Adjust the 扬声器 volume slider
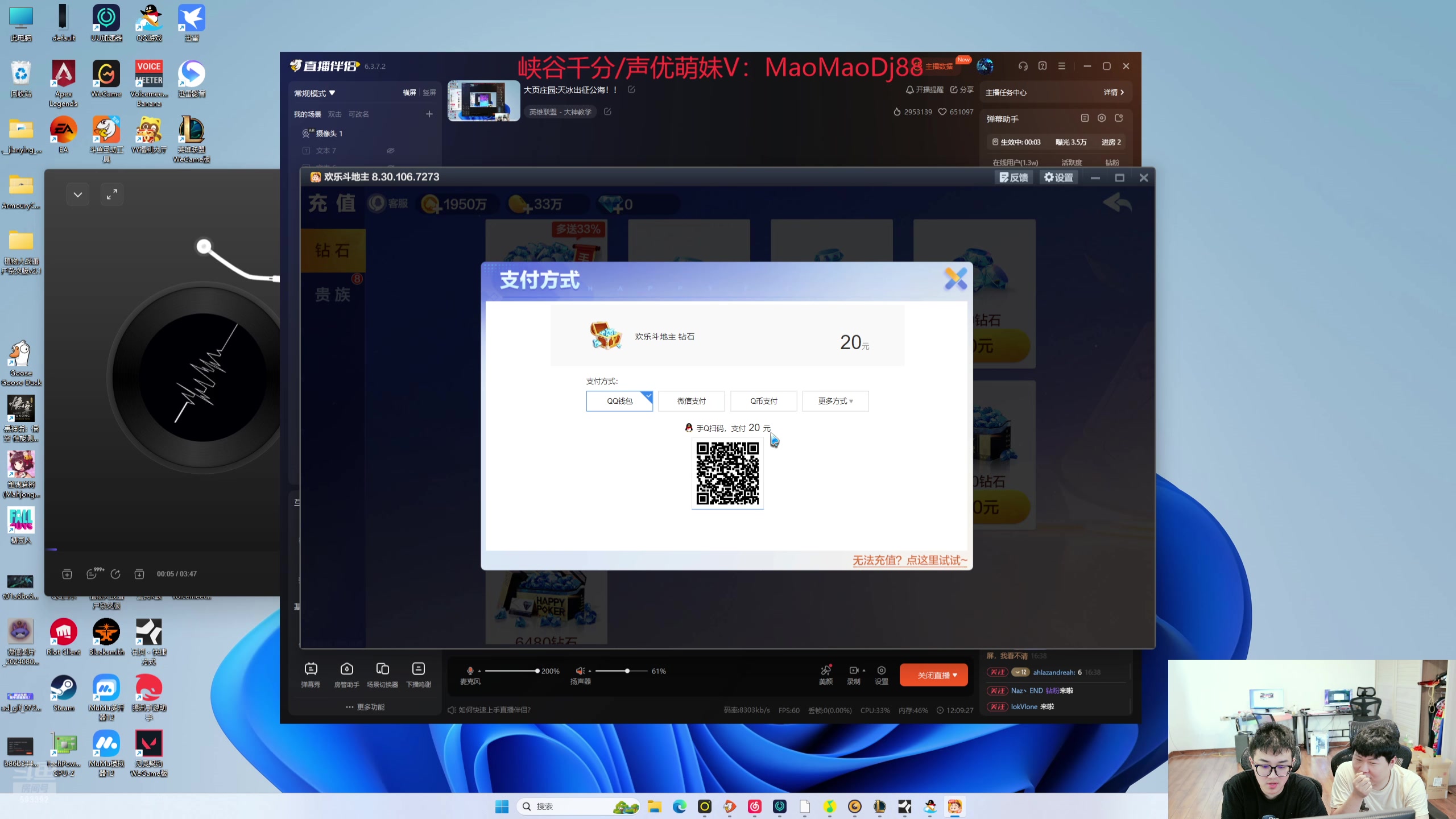Image resolution: width=1456 pixels, height=819 pixels. click(x=621, y=671)
